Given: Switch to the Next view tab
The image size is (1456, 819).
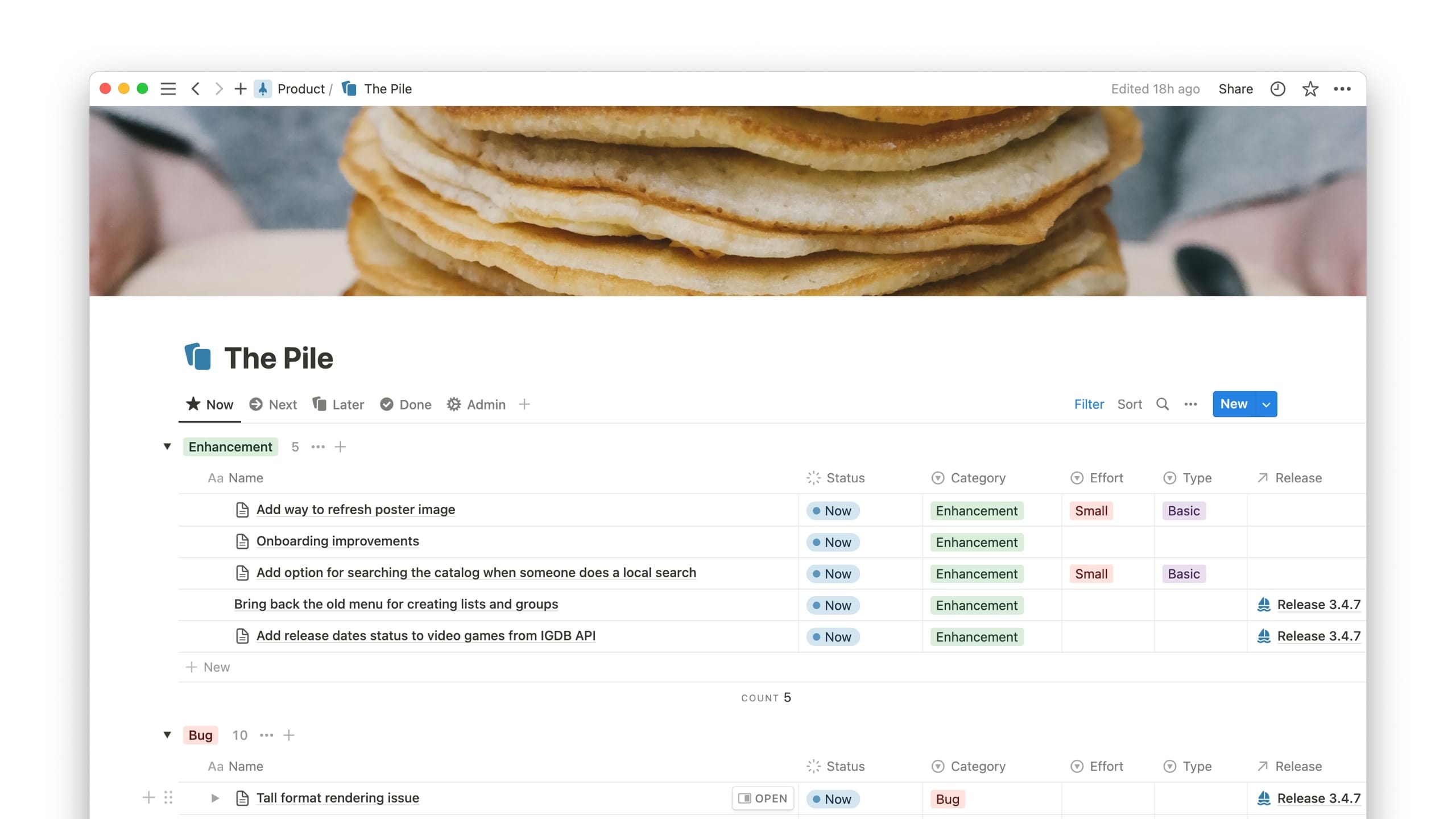Looking at the screenshot, I should [274, 404].
